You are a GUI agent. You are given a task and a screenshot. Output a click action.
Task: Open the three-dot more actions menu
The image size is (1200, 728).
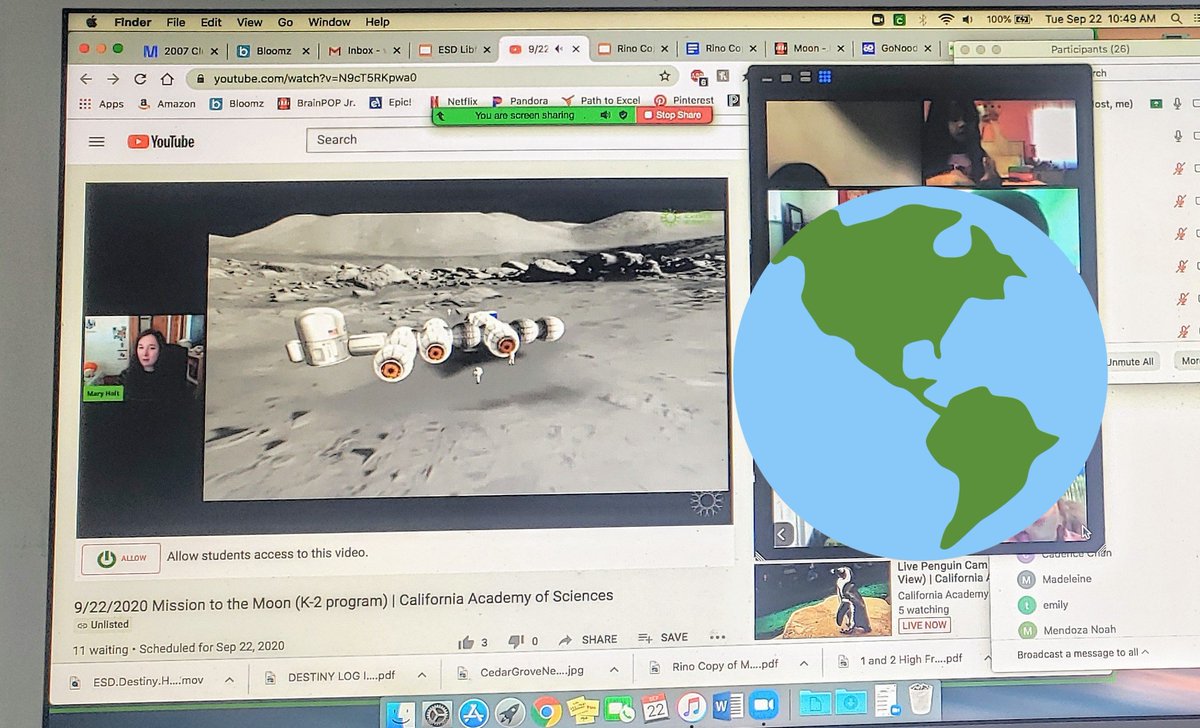pyautogui.click(x=717, y=637)
